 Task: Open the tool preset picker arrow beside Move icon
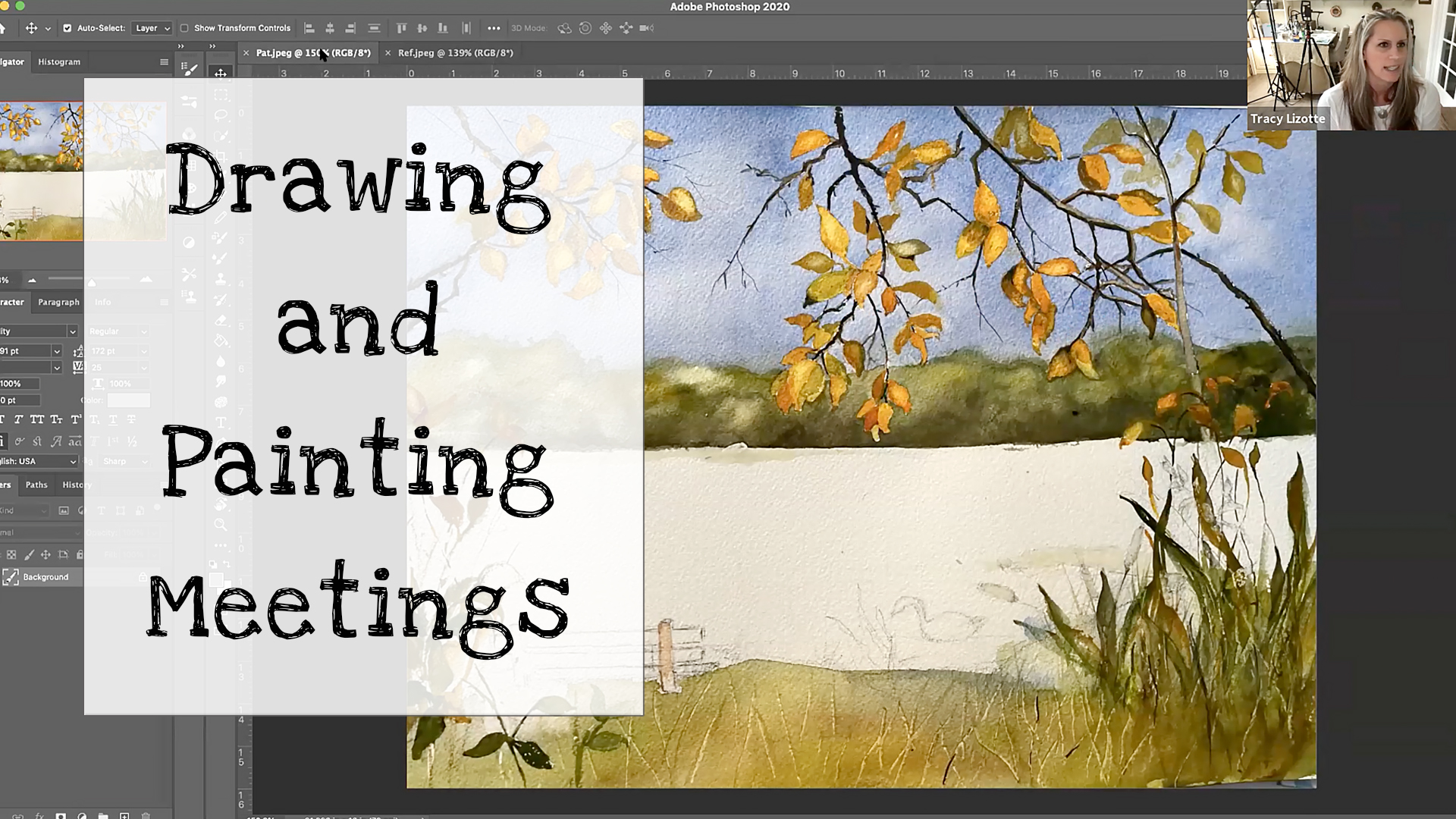click(x=48, y=29)
